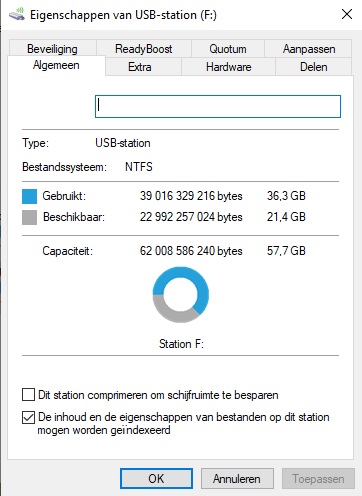Click the Toepassen button
362x496 pixels.
click(318, 479)
